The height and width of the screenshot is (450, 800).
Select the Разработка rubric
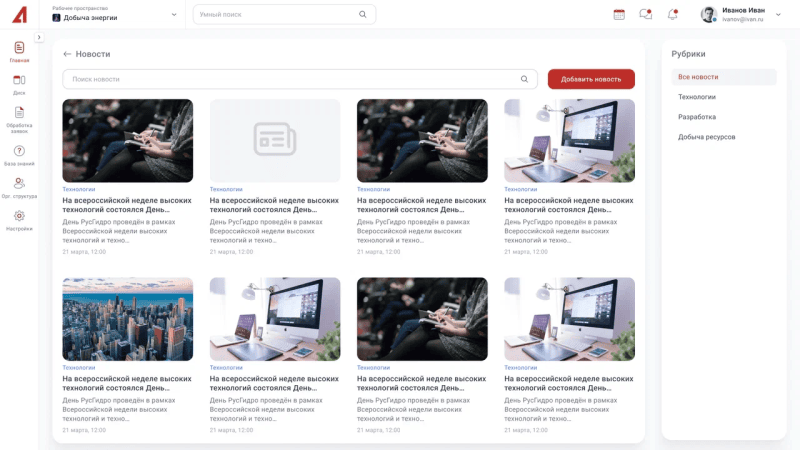pyautogui.click(x=697, y=117)
